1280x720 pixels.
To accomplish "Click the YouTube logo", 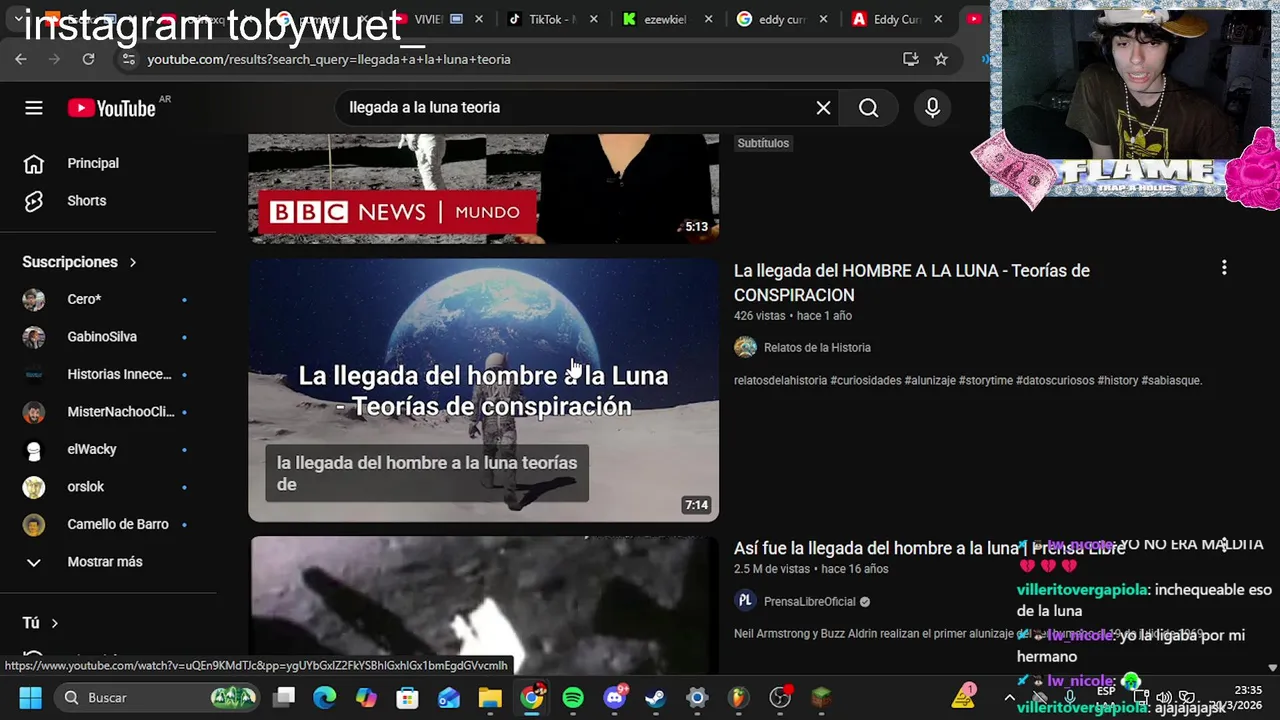I will [111, 108].
